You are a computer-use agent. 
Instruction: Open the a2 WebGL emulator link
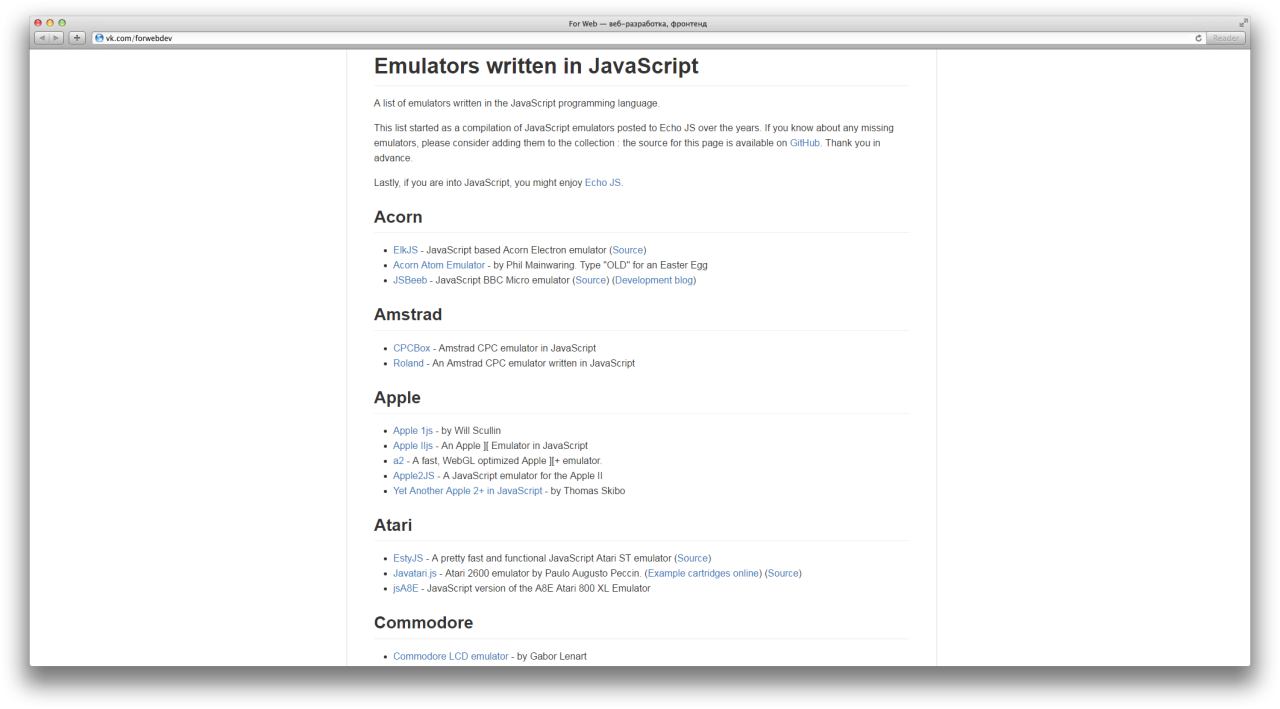point(398,461)
